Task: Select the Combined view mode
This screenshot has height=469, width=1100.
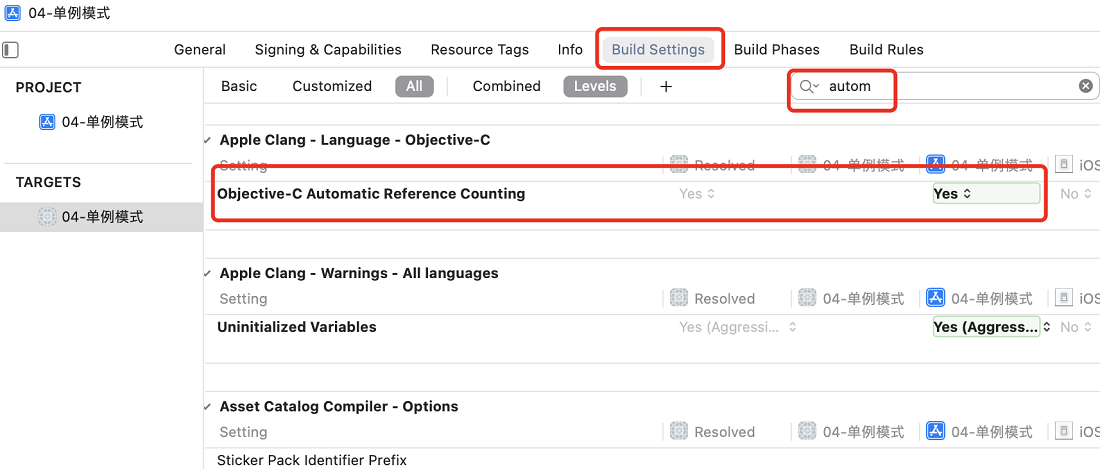Action: point(507,86)
